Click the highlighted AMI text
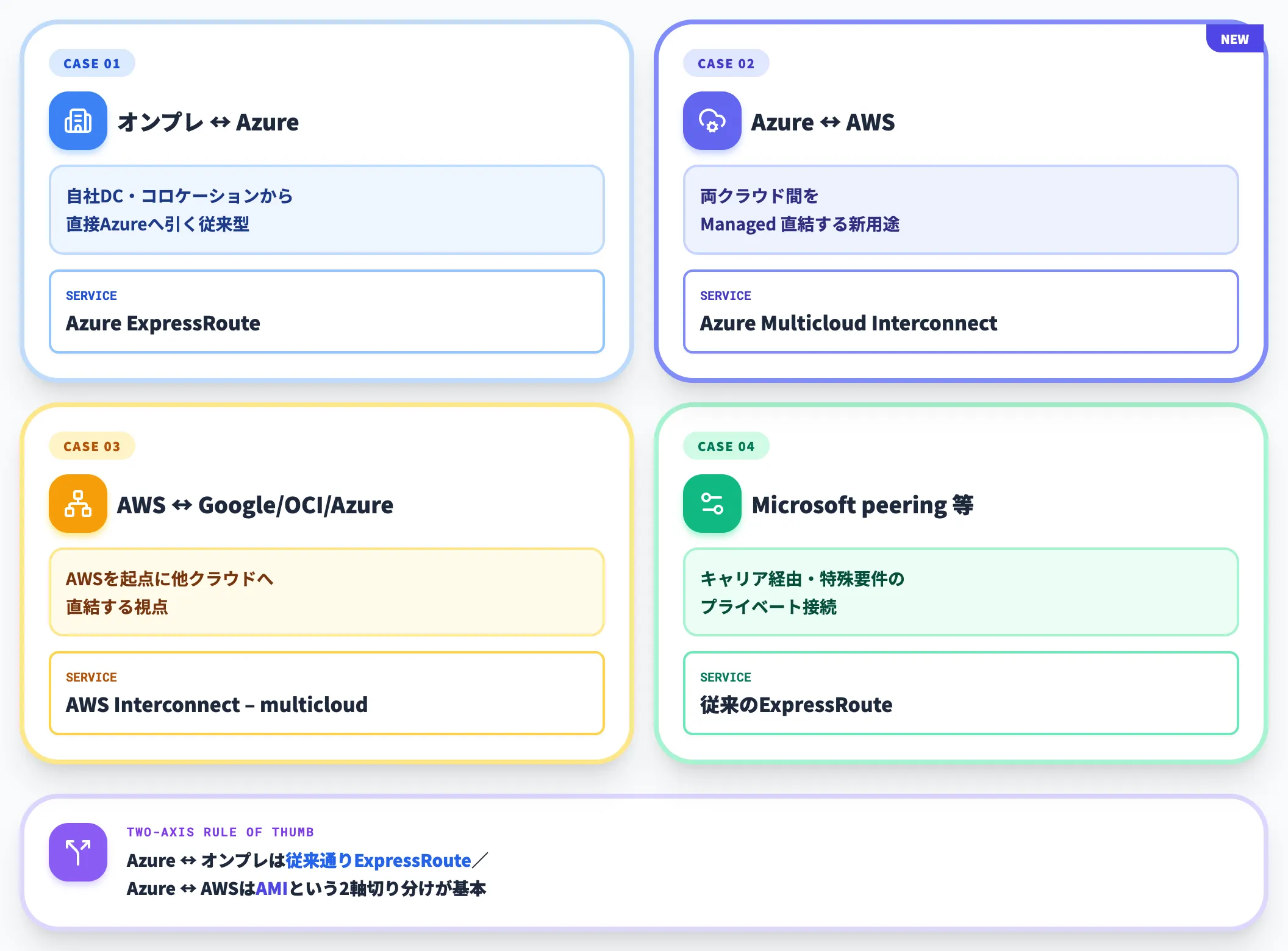The height and width of the screenshot is (951, 1288). click(271, 888)
